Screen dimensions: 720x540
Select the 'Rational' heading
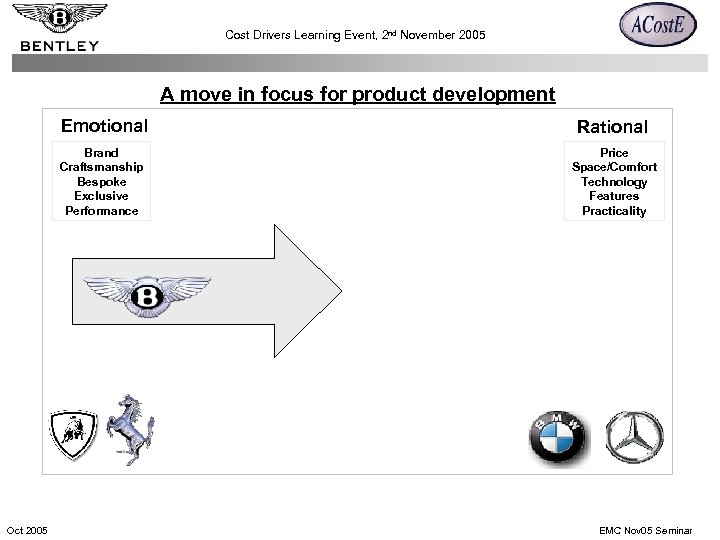612,127
